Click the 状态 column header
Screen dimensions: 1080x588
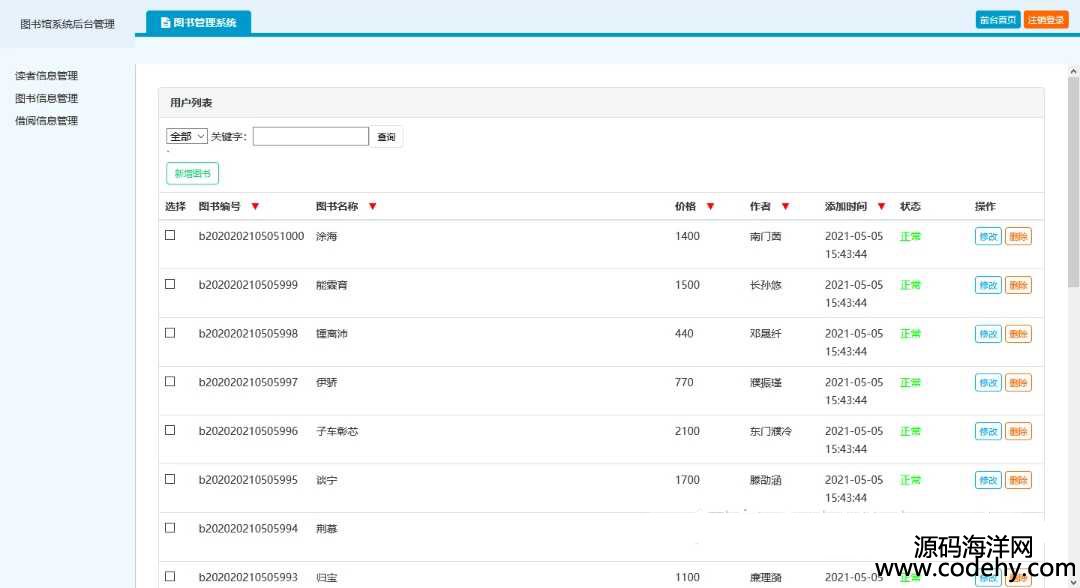click(910, 207)
